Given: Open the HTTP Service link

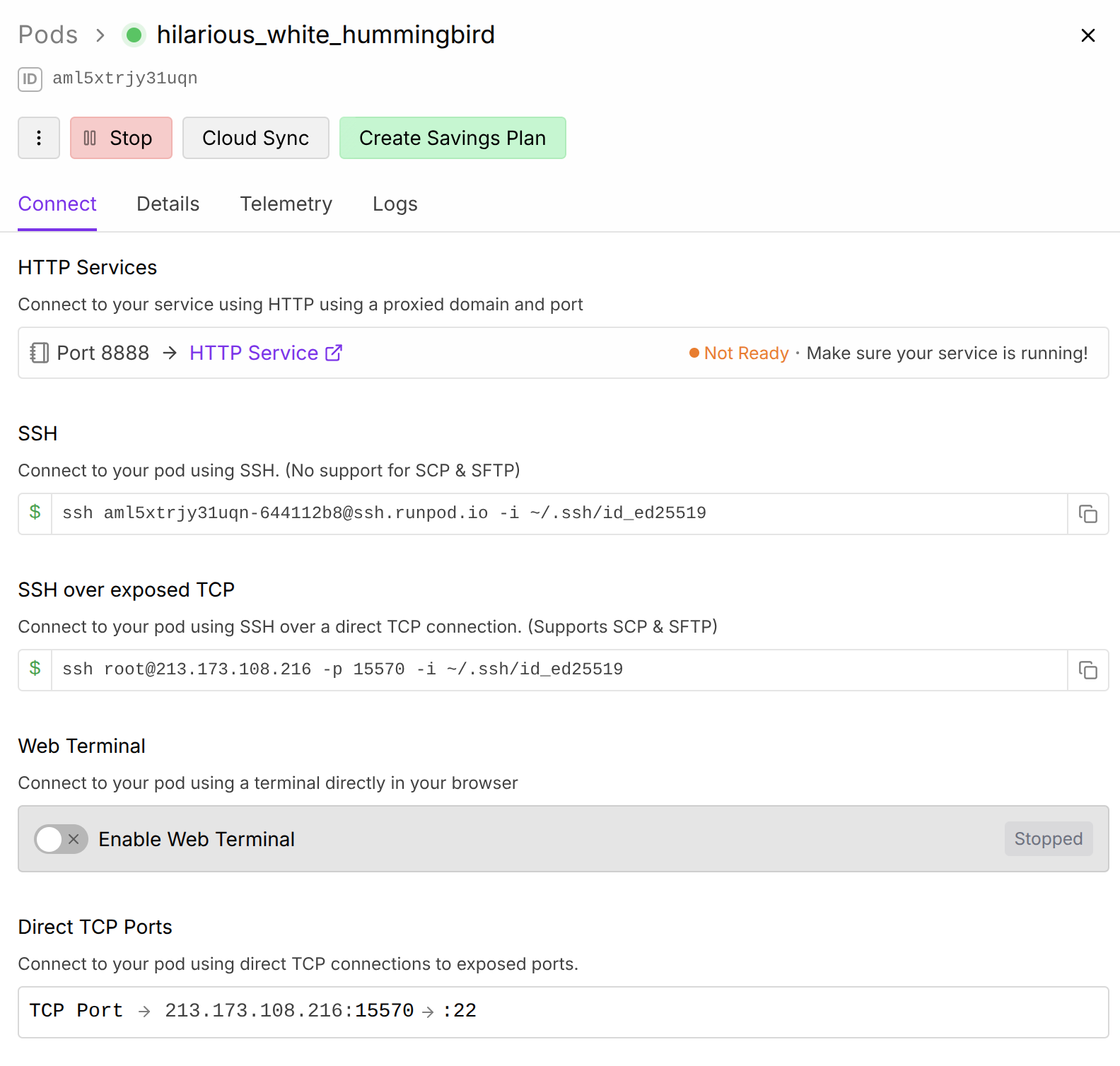Looking at the screenshot, I should pyautogui.click(x=254, y=353).
